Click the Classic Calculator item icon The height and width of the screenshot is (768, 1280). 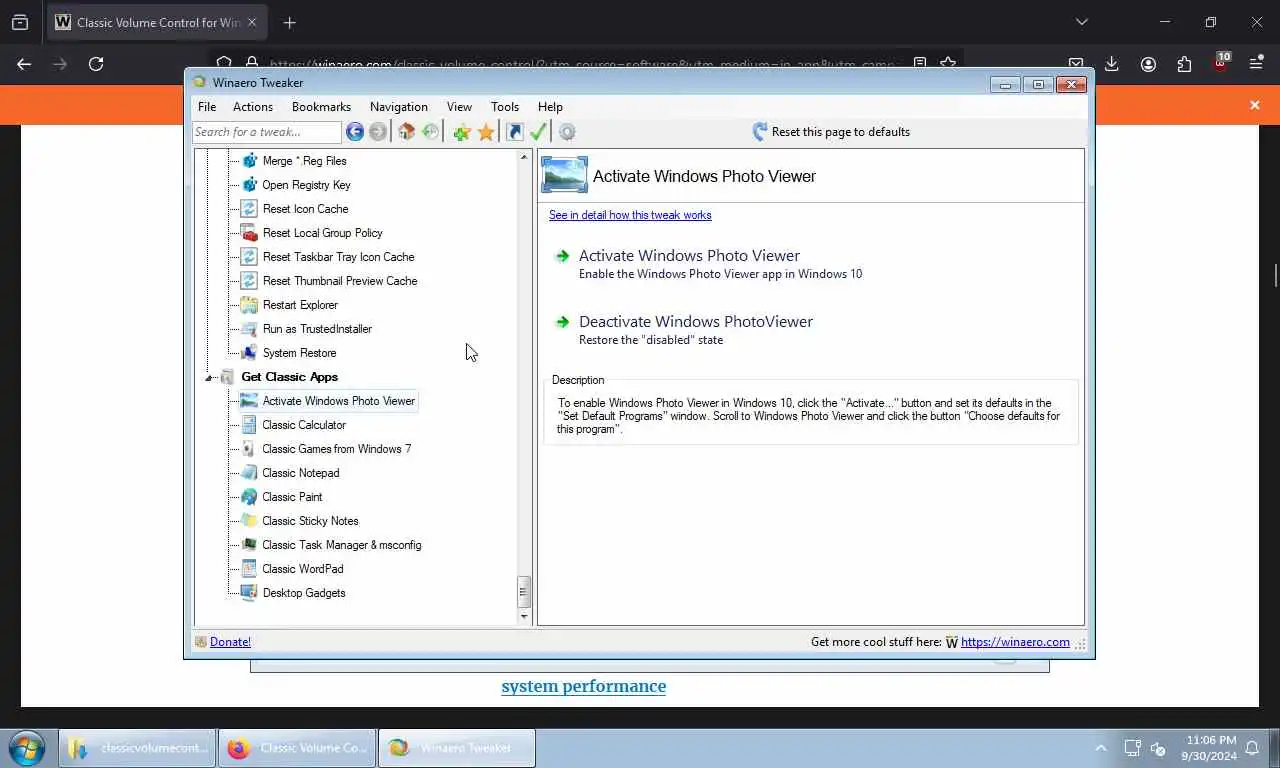pyautogui.click(x=249, y=425)
